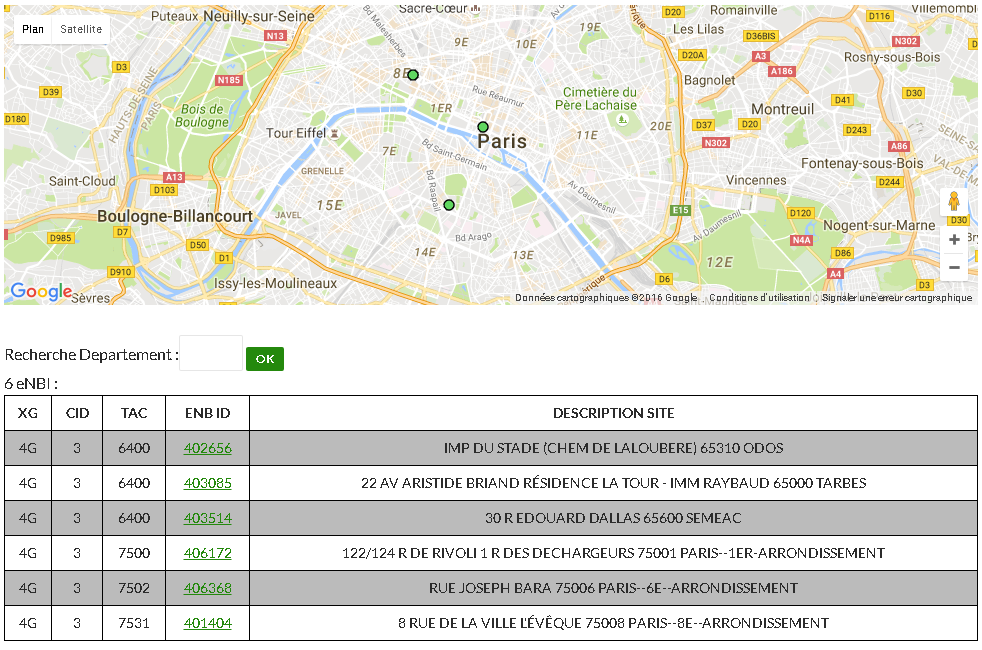Click the Google logo on the map
The width and height of the screenshot is (982, 650).
(41, 291)
